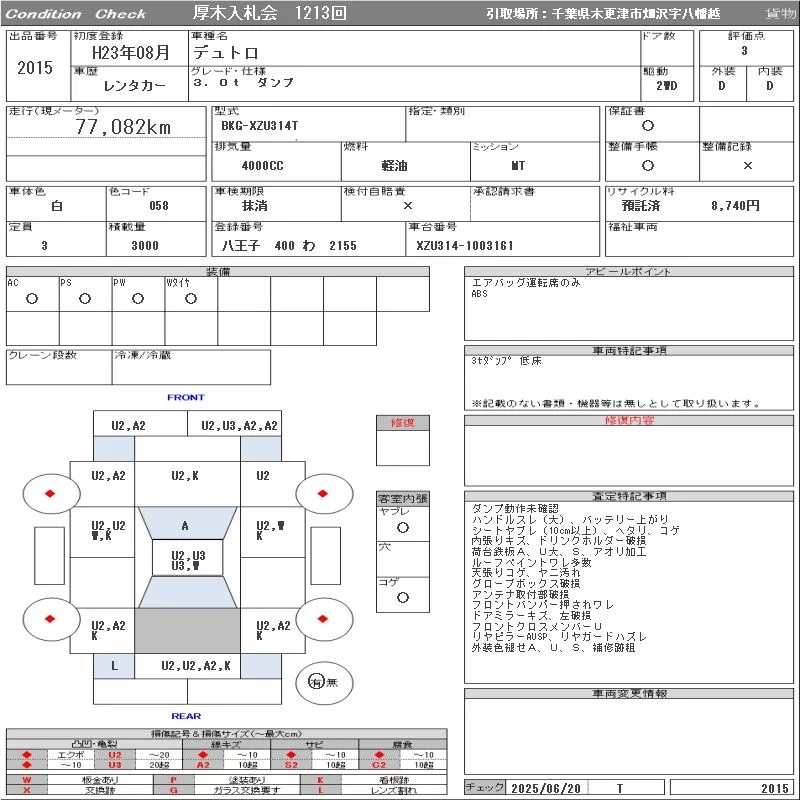The image size is (800, 800).
Task: Click the model code BKG-XZU314T
Action: [x=260, y=126]
